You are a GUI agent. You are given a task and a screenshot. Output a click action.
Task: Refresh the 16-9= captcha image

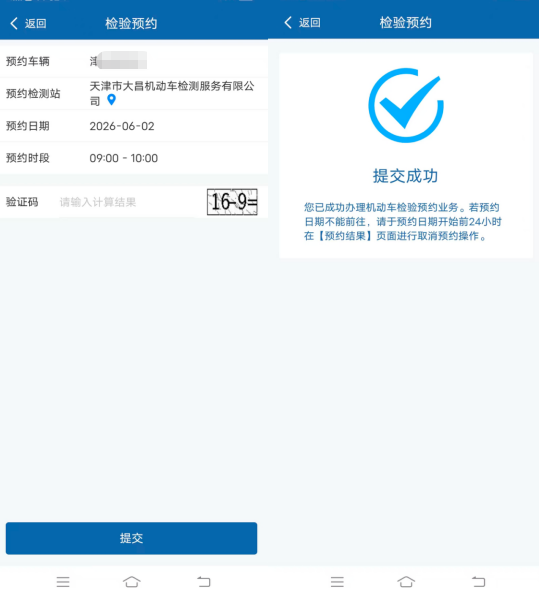tap(232, 202)
